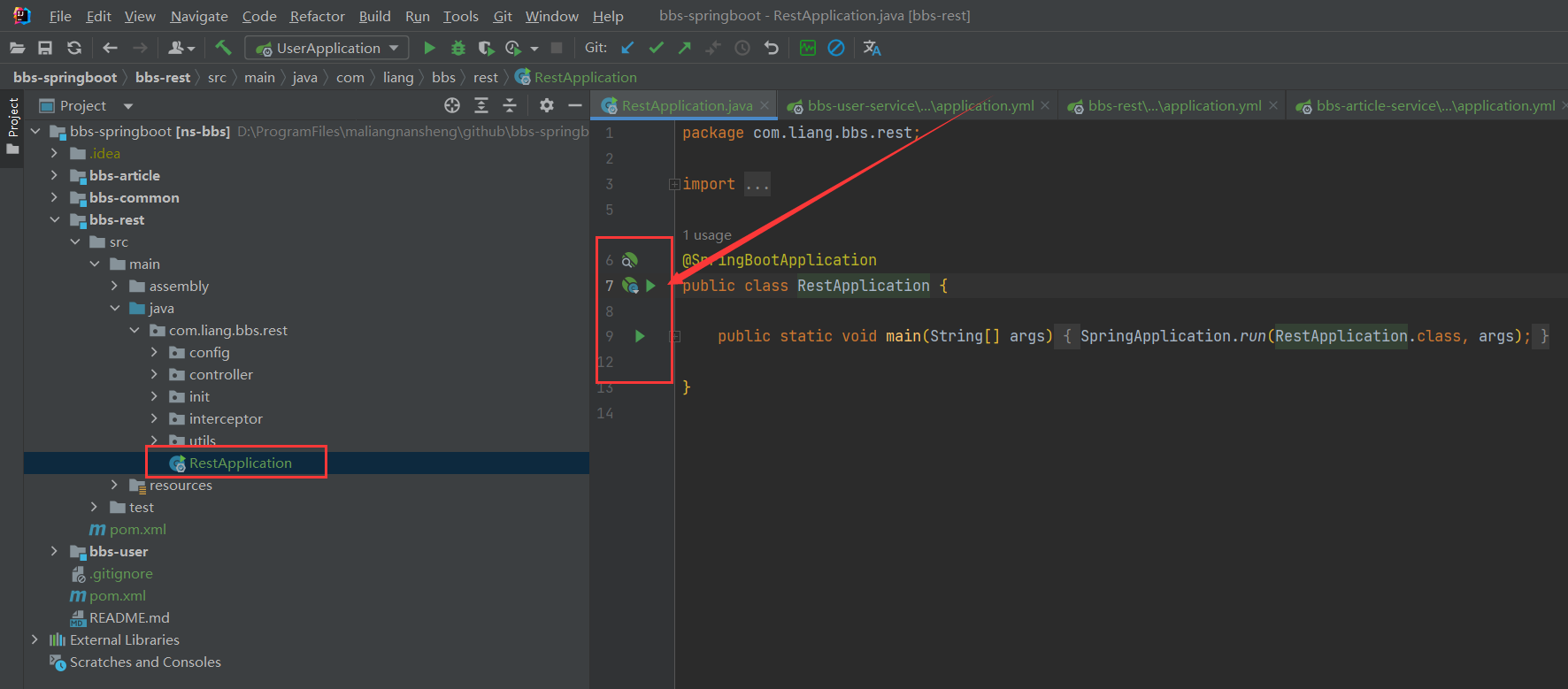Locate the opened file with the crosshair icon
Screen dimensions: 1568x689
[452, 105]
